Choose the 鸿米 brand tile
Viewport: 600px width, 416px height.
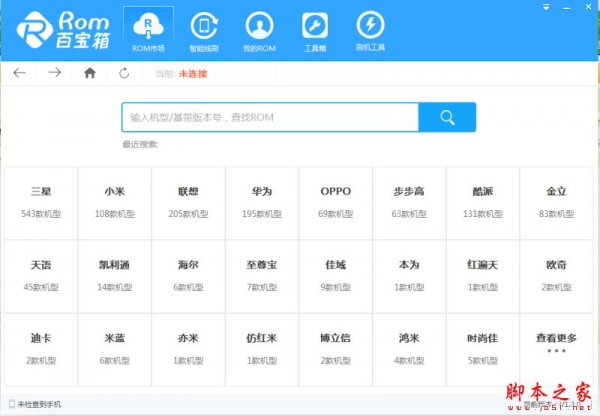point(409,350)
